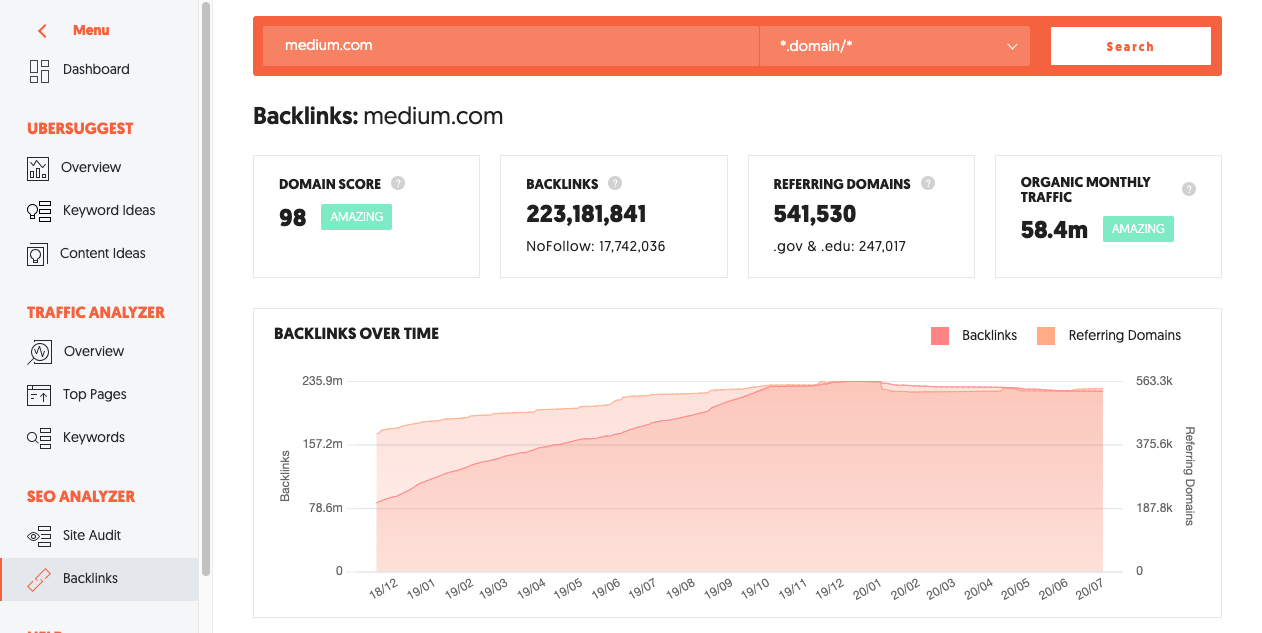The width and height of the screenshot is (1262, 633).
Task: Open Dashboard from the sidebar menu
Action: coord(96,70)
